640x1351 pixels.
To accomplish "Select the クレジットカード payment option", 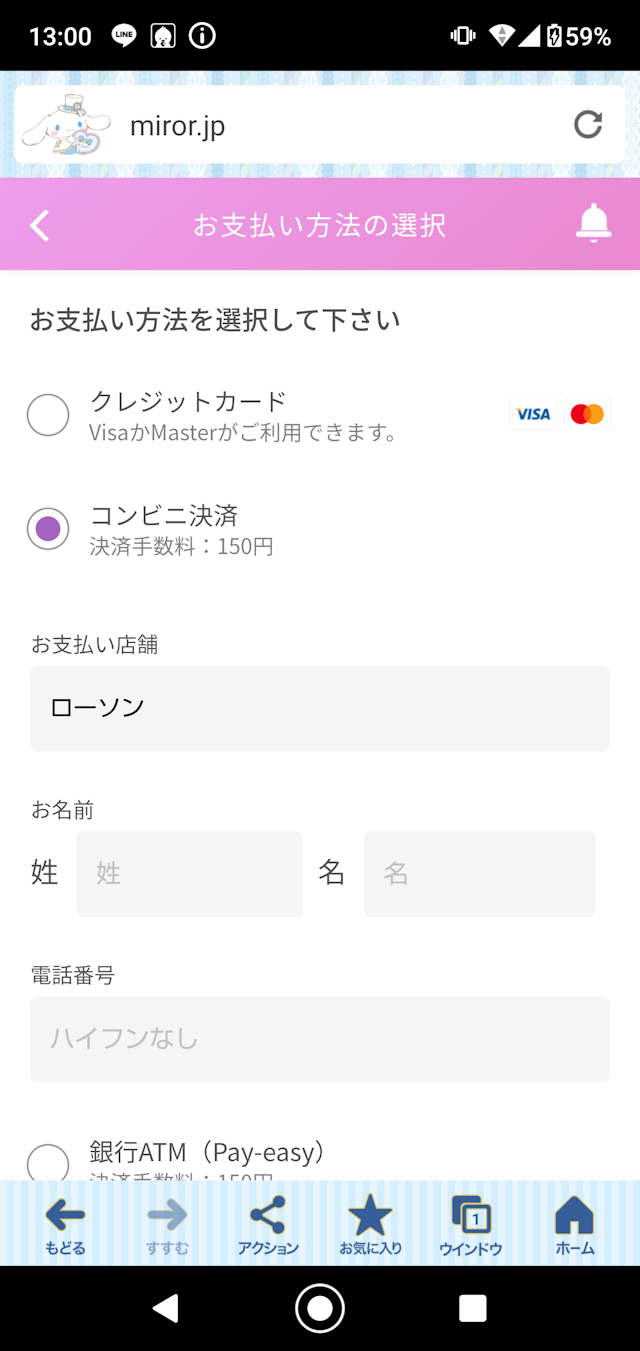I will pos(48,415).
